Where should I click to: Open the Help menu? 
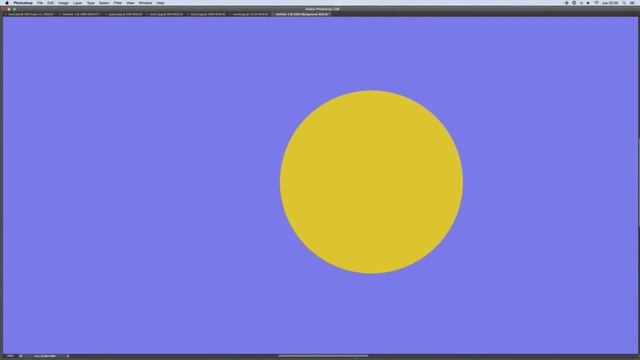tap(160, 3)
